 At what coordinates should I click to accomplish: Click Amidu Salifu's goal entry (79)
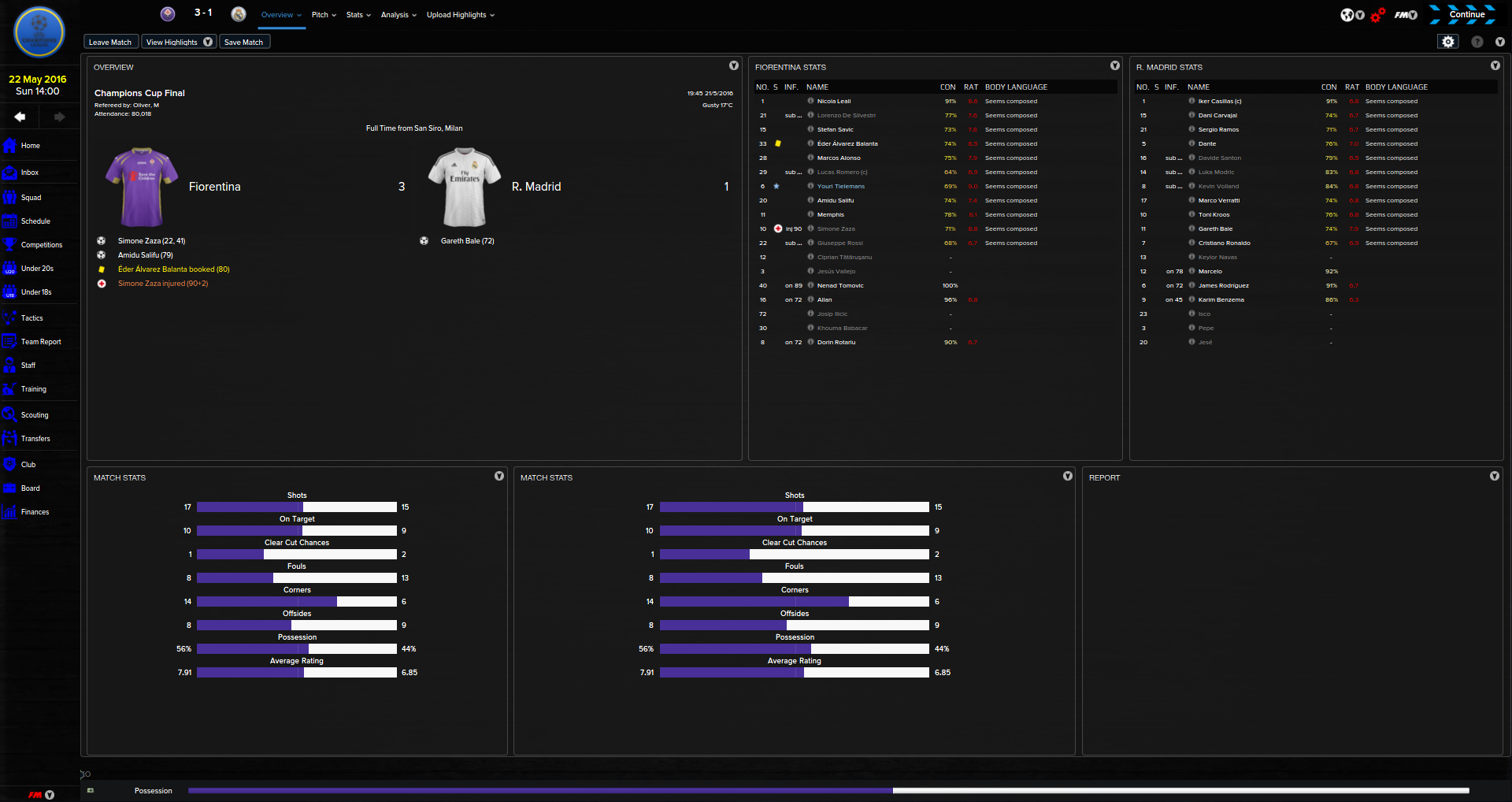click(x=145, y=255)
